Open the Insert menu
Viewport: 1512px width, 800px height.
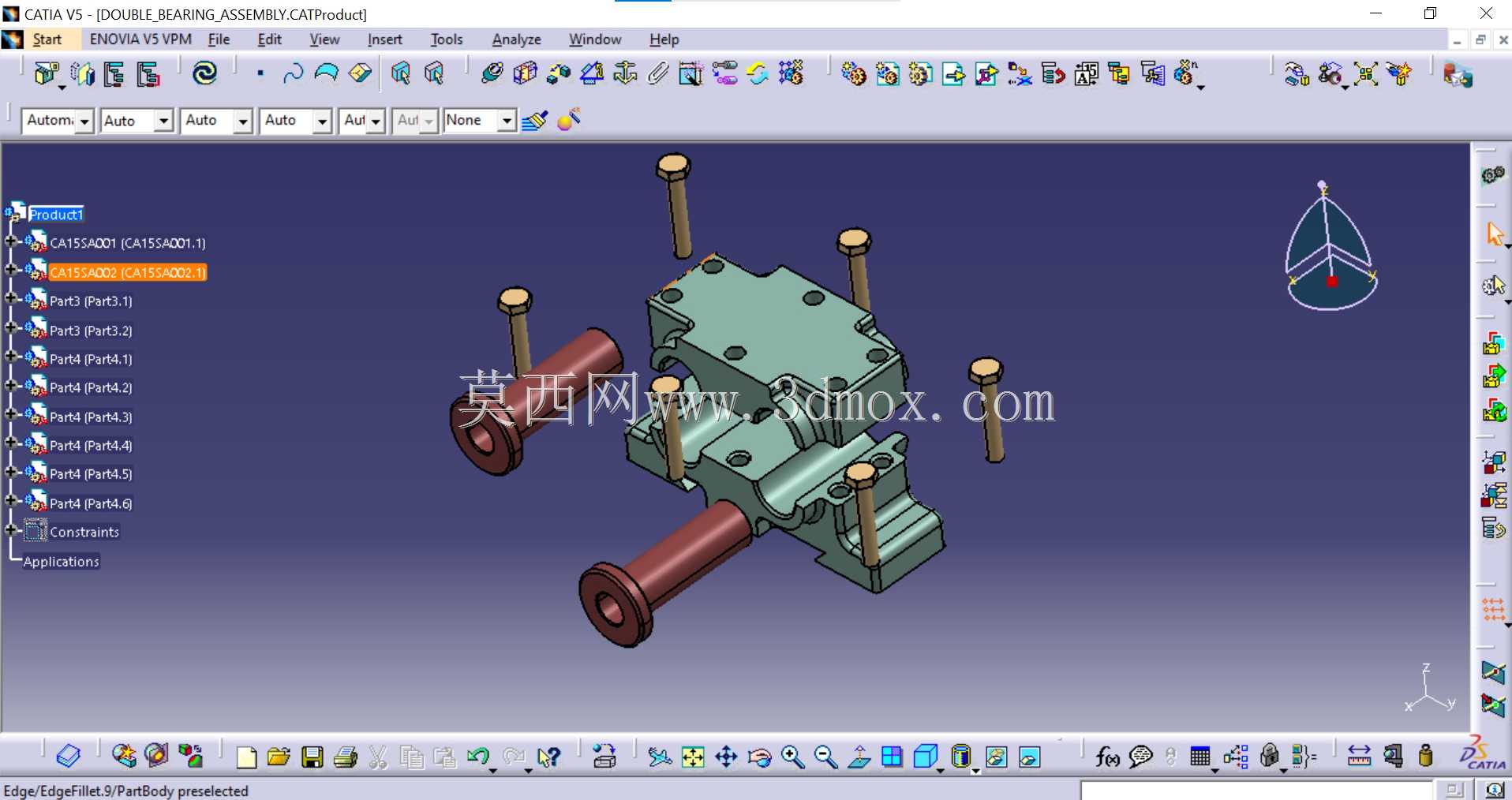(x=384, y=39)
